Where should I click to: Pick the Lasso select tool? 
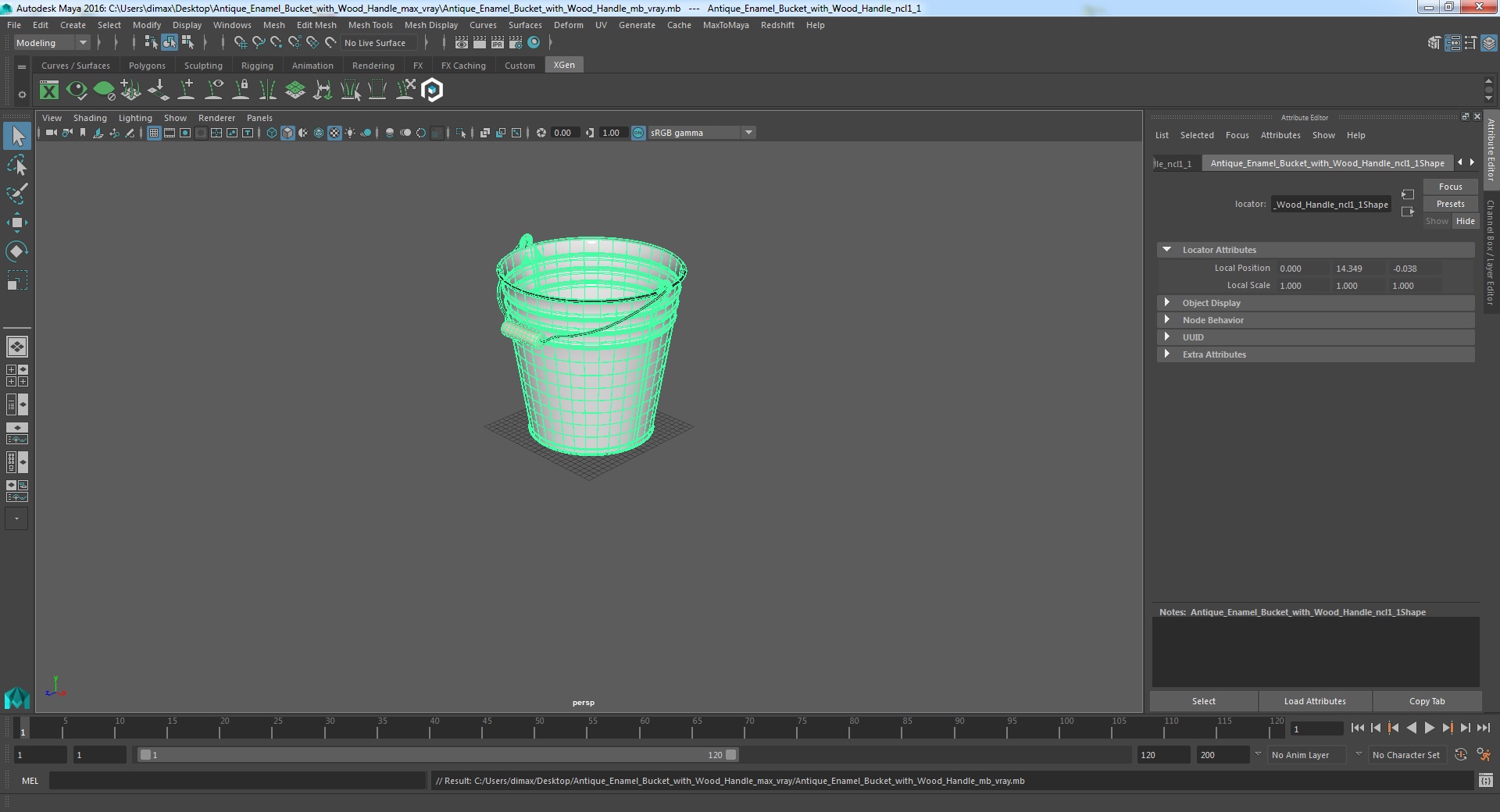tap(16, 166)
